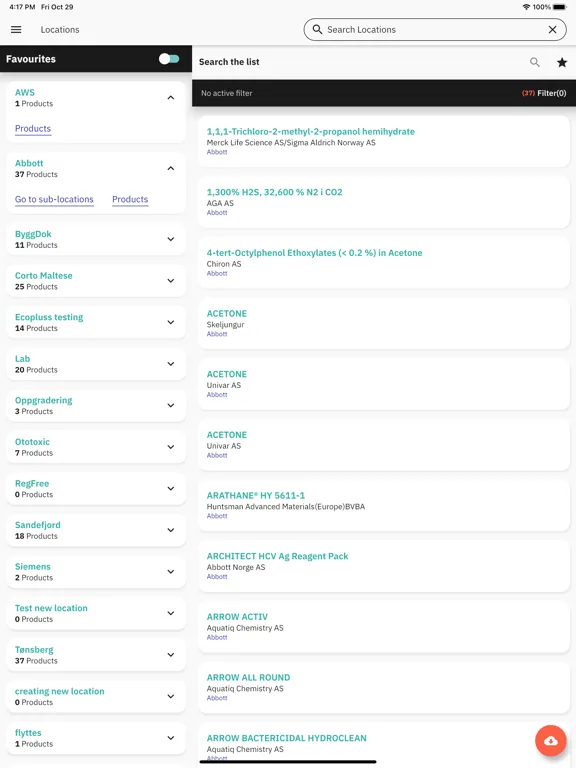Image resolution: width=576 pixels, height=768 pixels.
Task: Open the hamburger navigation menu
Action: pyautogui.click(x=16, y=29)
